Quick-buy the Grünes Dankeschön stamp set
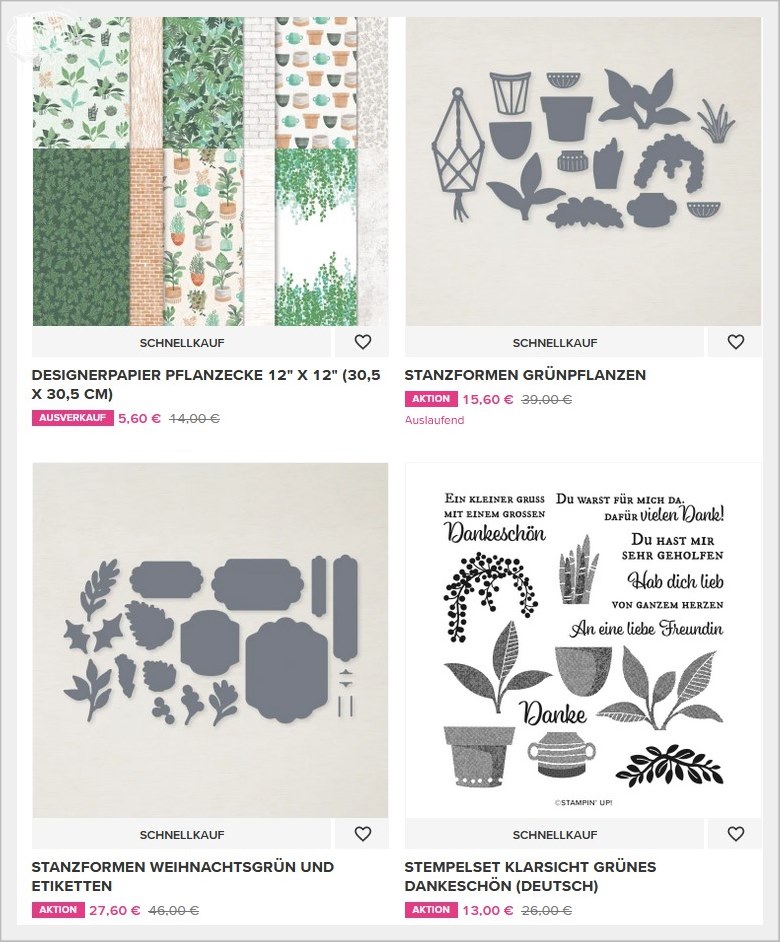 click(x=554, y=834)
